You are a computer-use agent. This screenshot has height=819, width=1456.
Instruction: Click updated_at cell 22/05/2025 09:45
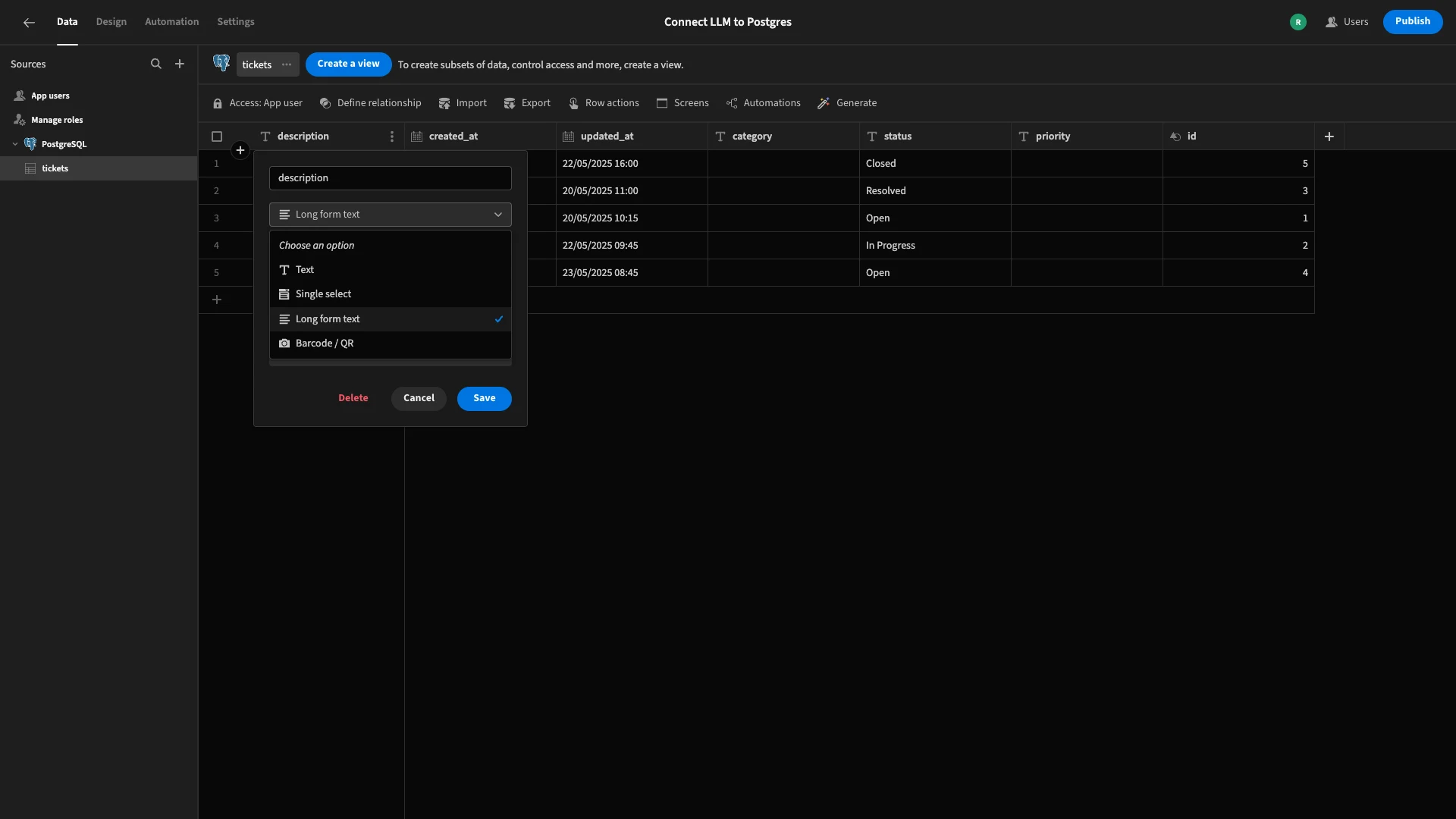632,246
